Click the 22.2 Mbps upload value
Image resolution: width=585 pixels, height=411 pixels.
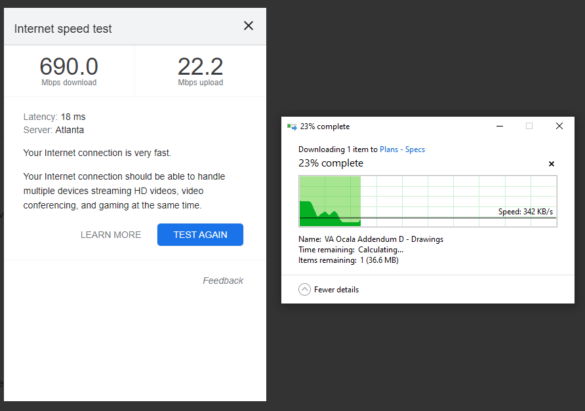[x=200, y=67]
